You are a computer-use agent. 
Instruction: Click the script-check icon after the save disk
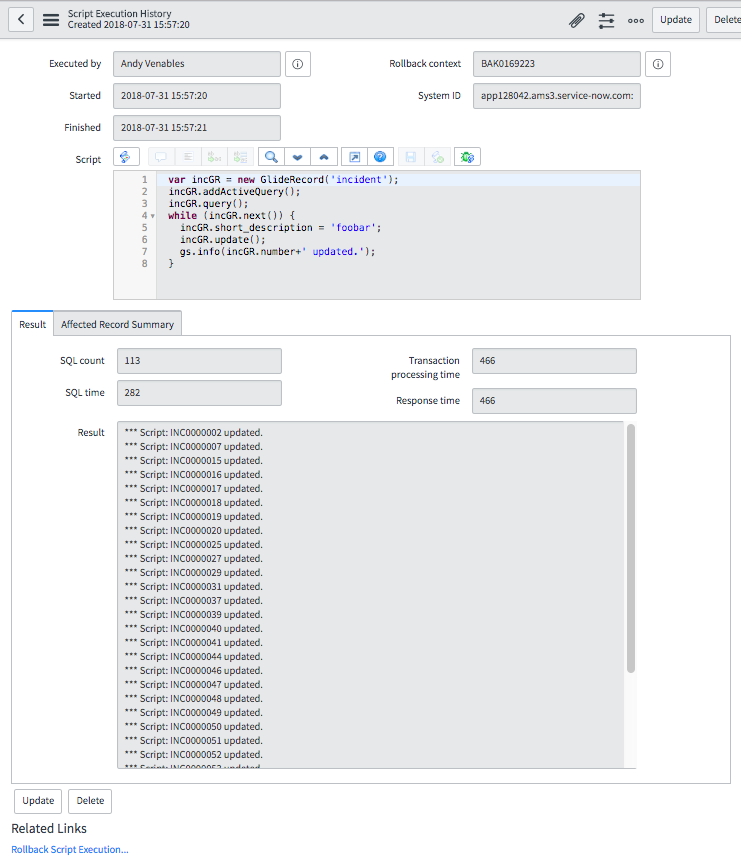(x=438, y=157)
